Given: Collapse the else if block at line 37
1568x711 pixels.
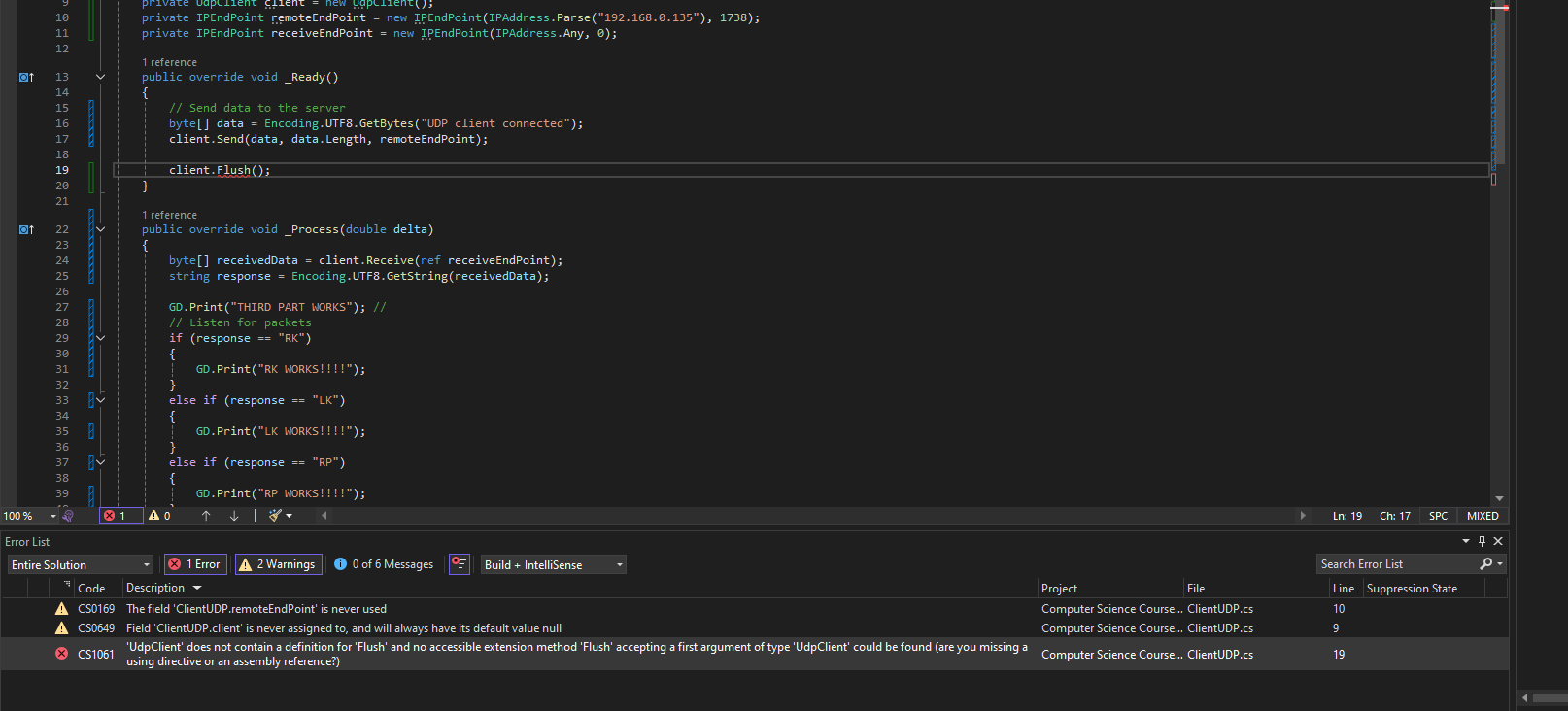Looking at the screenshot, I should point(100,462).
